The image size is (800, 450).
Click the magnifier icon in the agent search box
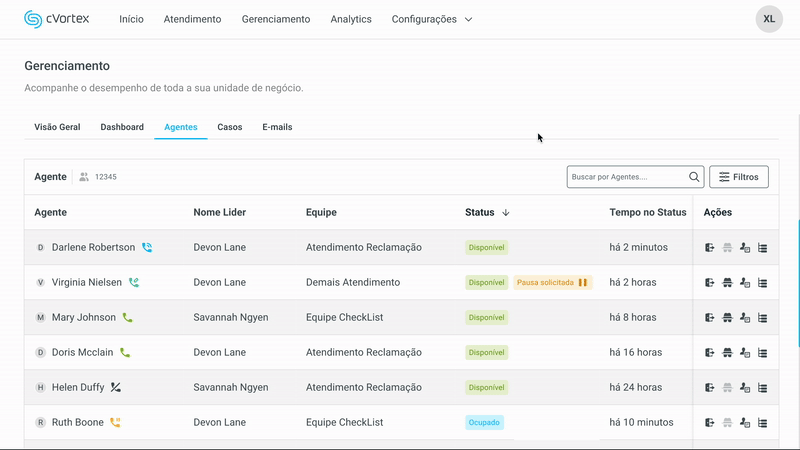694,177
